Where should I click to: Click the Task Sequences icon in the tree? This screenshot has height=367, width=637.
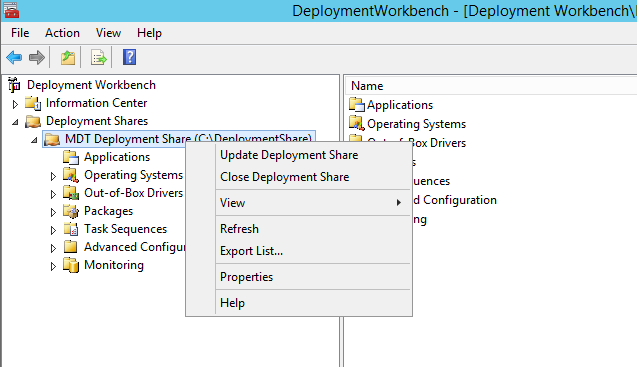pyautogui.click(x=71, y=229)
